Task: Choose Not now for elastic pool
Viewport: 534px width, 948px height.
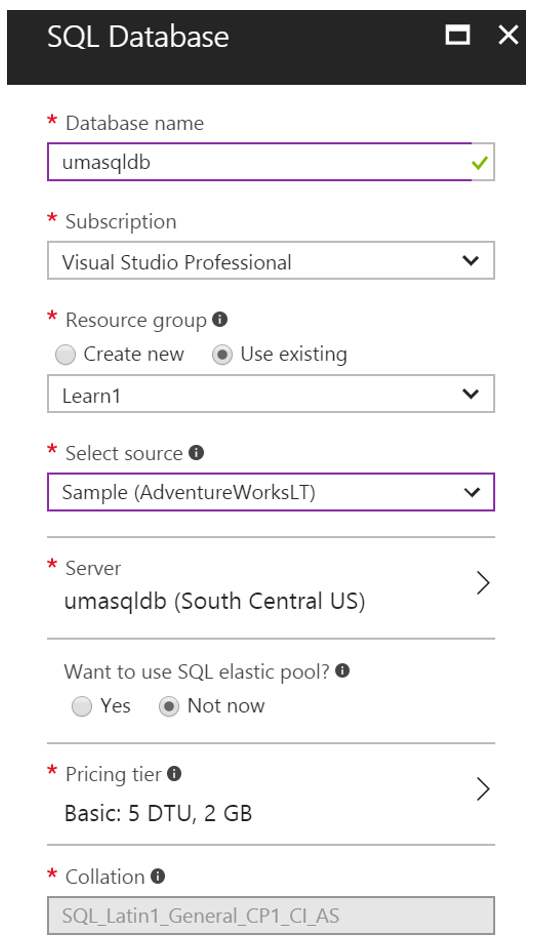Action: [169, 706]
